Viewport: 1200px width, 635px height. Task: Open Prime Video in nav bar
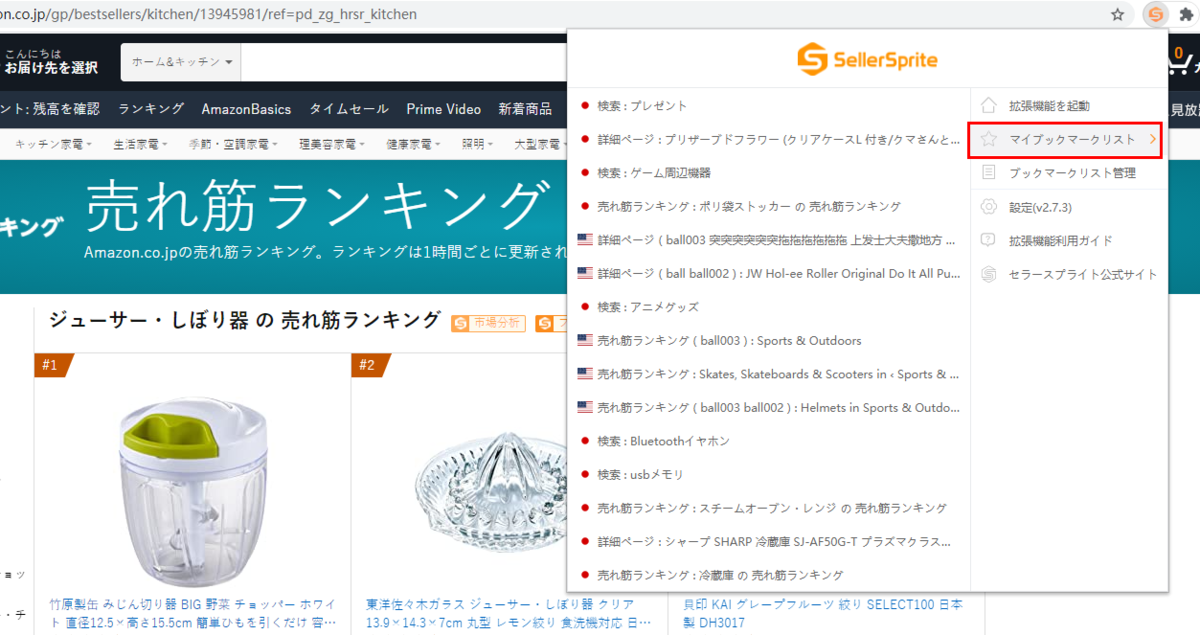(x=443, y=109)
